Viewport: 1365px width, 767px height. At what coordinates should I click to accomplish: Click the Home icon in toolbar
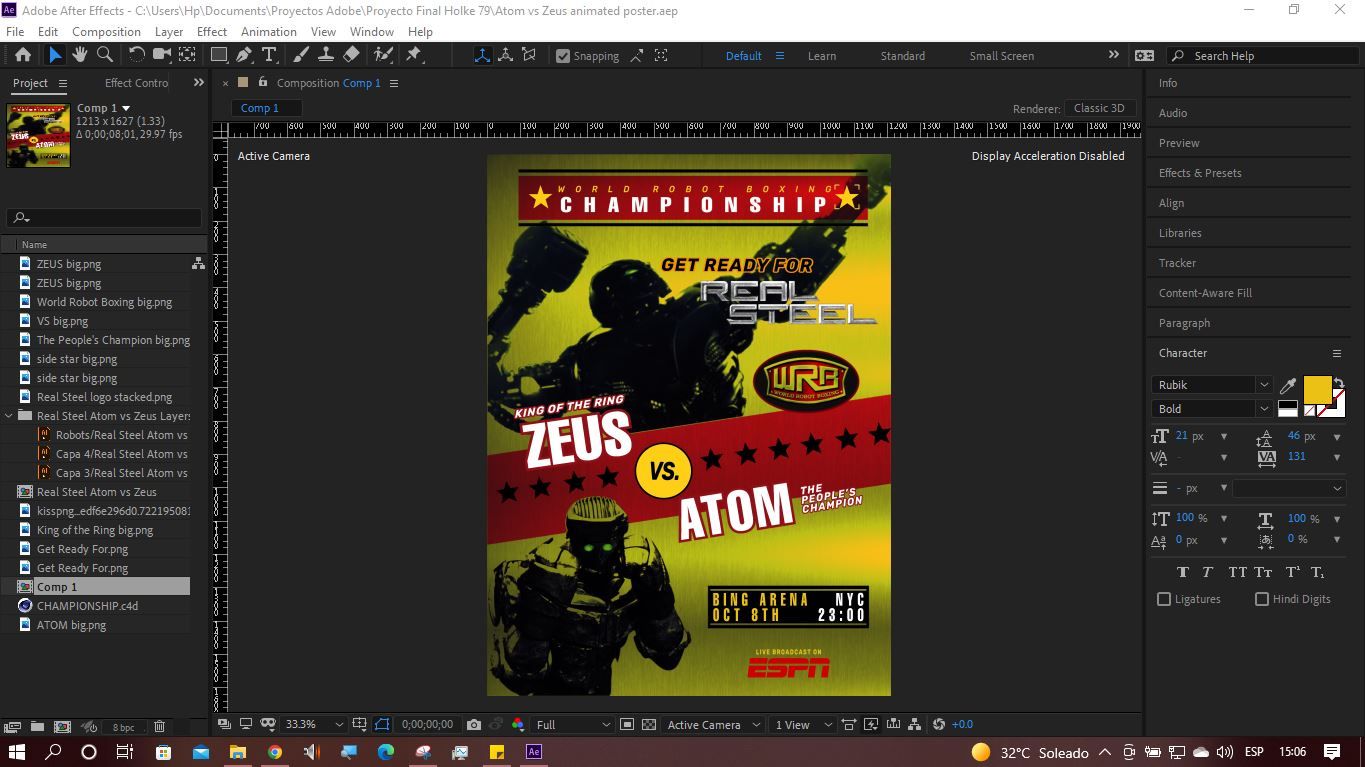[23, 56]
